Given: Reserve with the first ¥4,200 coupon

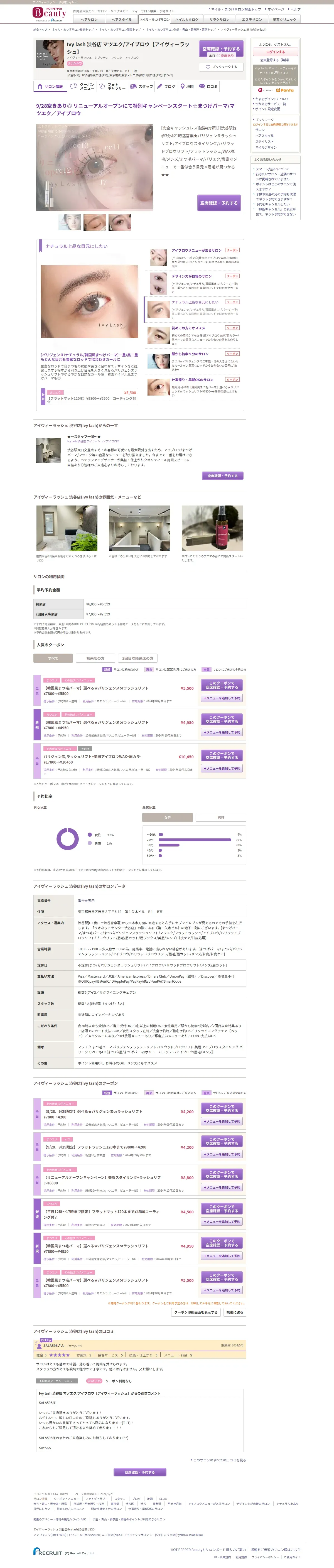Looking at the screenshot, I should tap(222, 1109).
